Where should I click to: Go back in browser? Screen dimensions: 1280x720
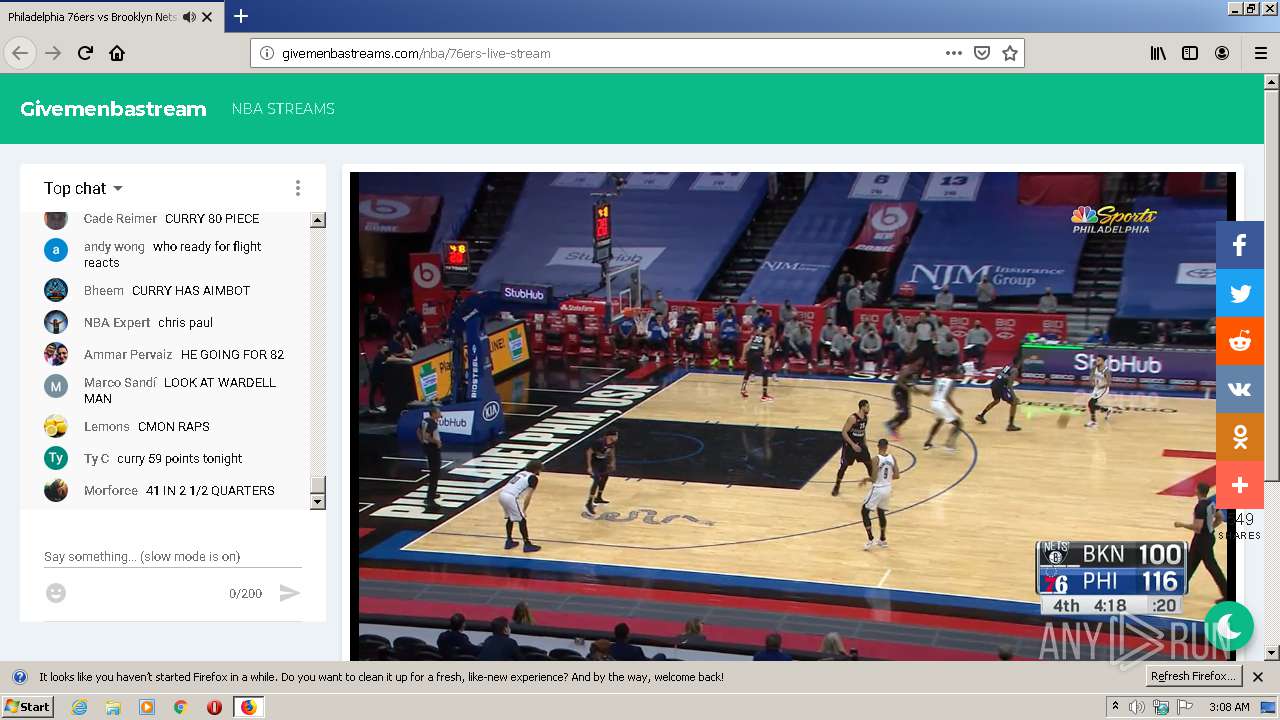click(20, 53)
